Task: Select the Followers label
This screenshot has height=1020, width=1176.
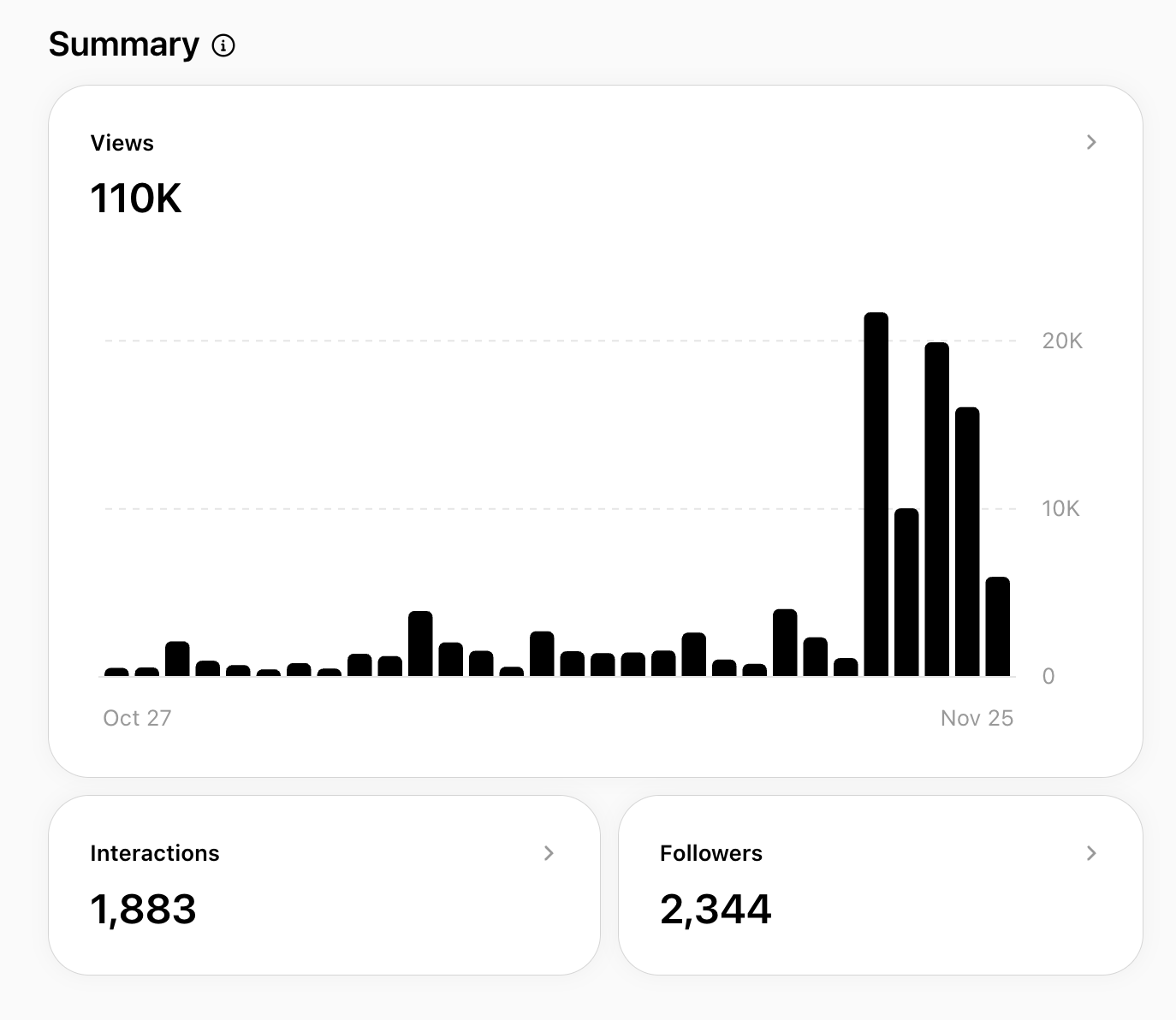Action: tap(710, 853)
